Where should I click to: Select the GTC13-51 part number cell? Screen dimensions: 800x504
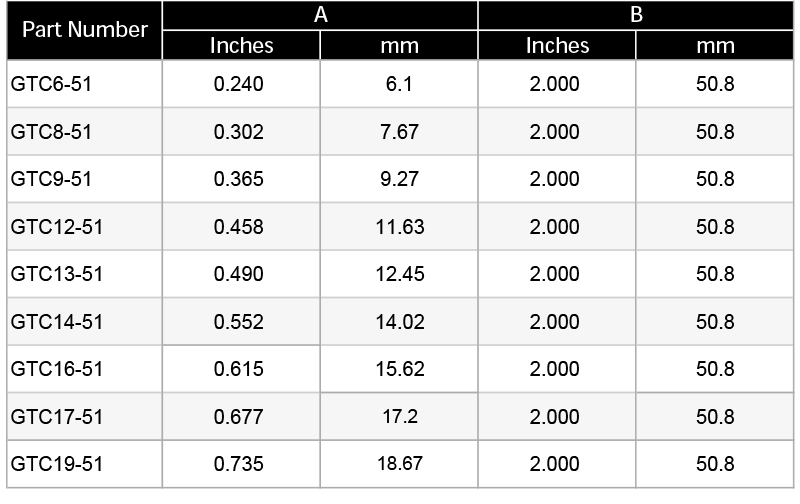click(56, 274)
